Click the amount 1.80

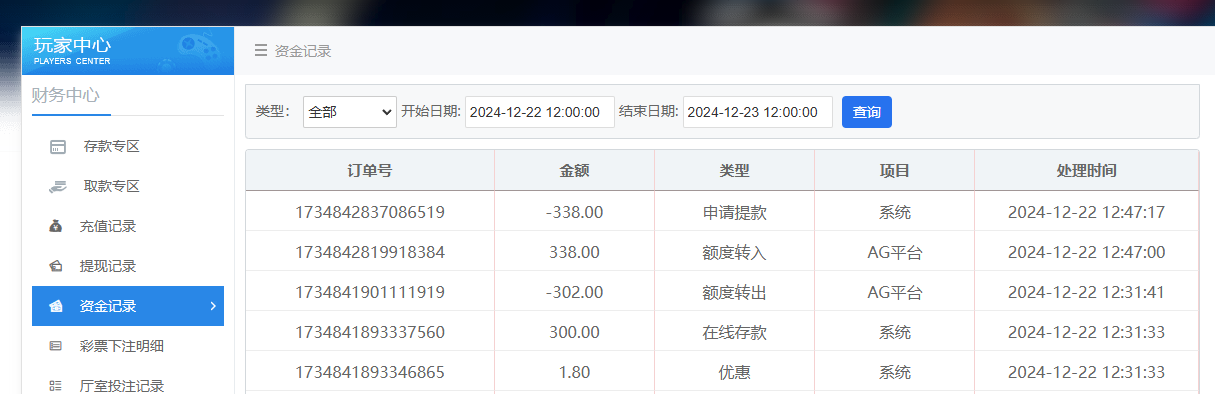[x=574, y=372]
